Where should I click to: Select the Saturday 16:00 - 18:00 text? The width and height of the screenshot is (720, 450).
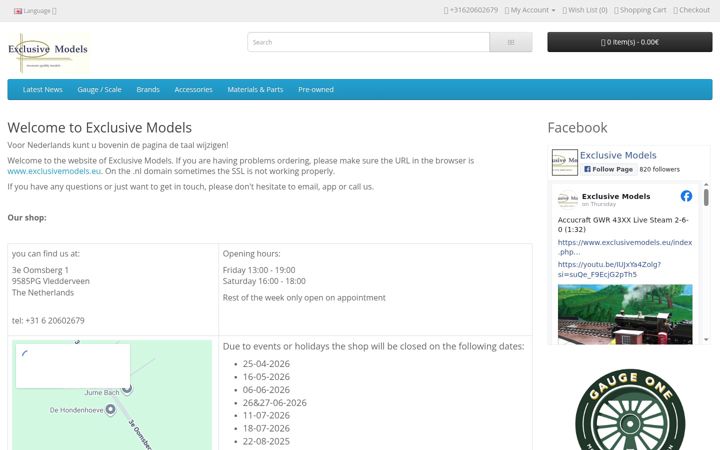[264, 281]
